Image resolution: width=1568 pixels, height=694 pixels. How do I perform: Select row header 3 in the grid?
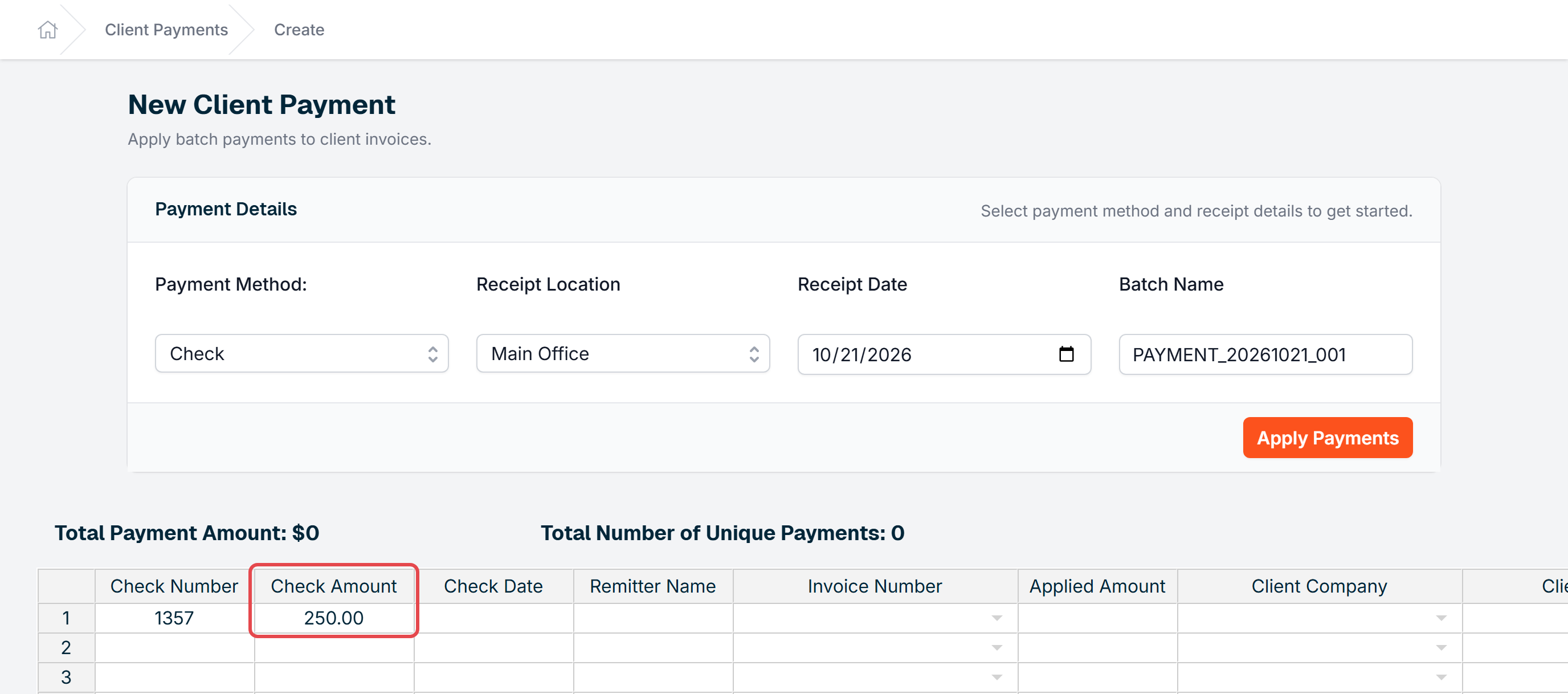[66, 677]
